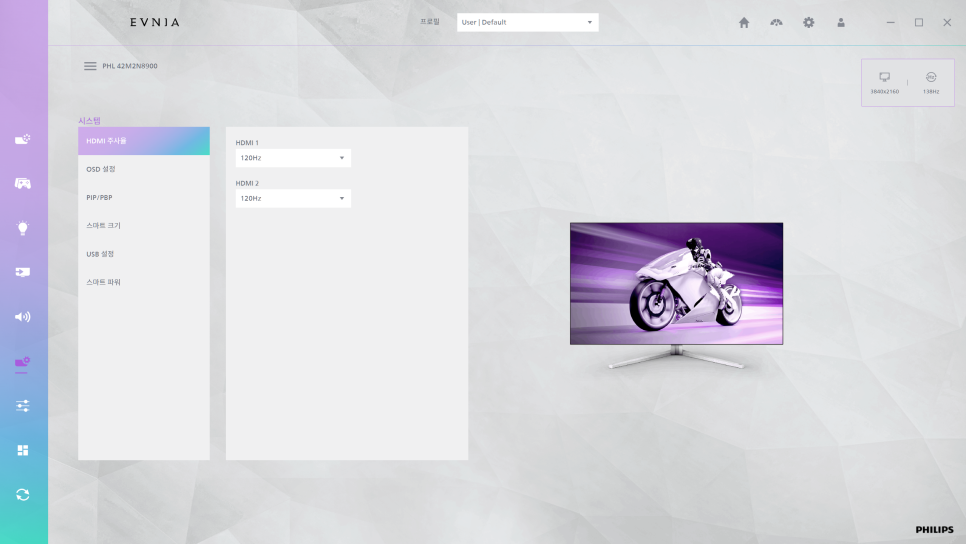Click the monitor preview image
This screenshot has height=544, width=966.
pyautogui.click(x=676, y=284)
